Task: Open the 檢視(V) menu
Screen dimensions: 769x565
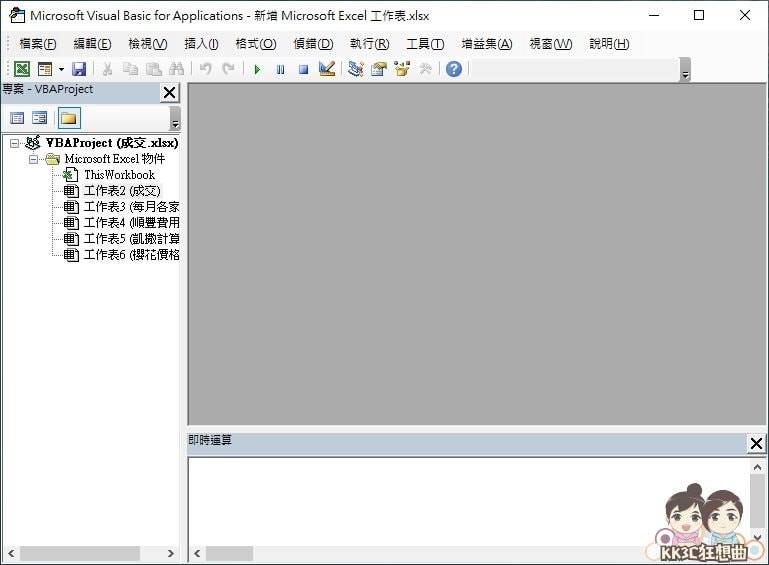Action: 148,44
